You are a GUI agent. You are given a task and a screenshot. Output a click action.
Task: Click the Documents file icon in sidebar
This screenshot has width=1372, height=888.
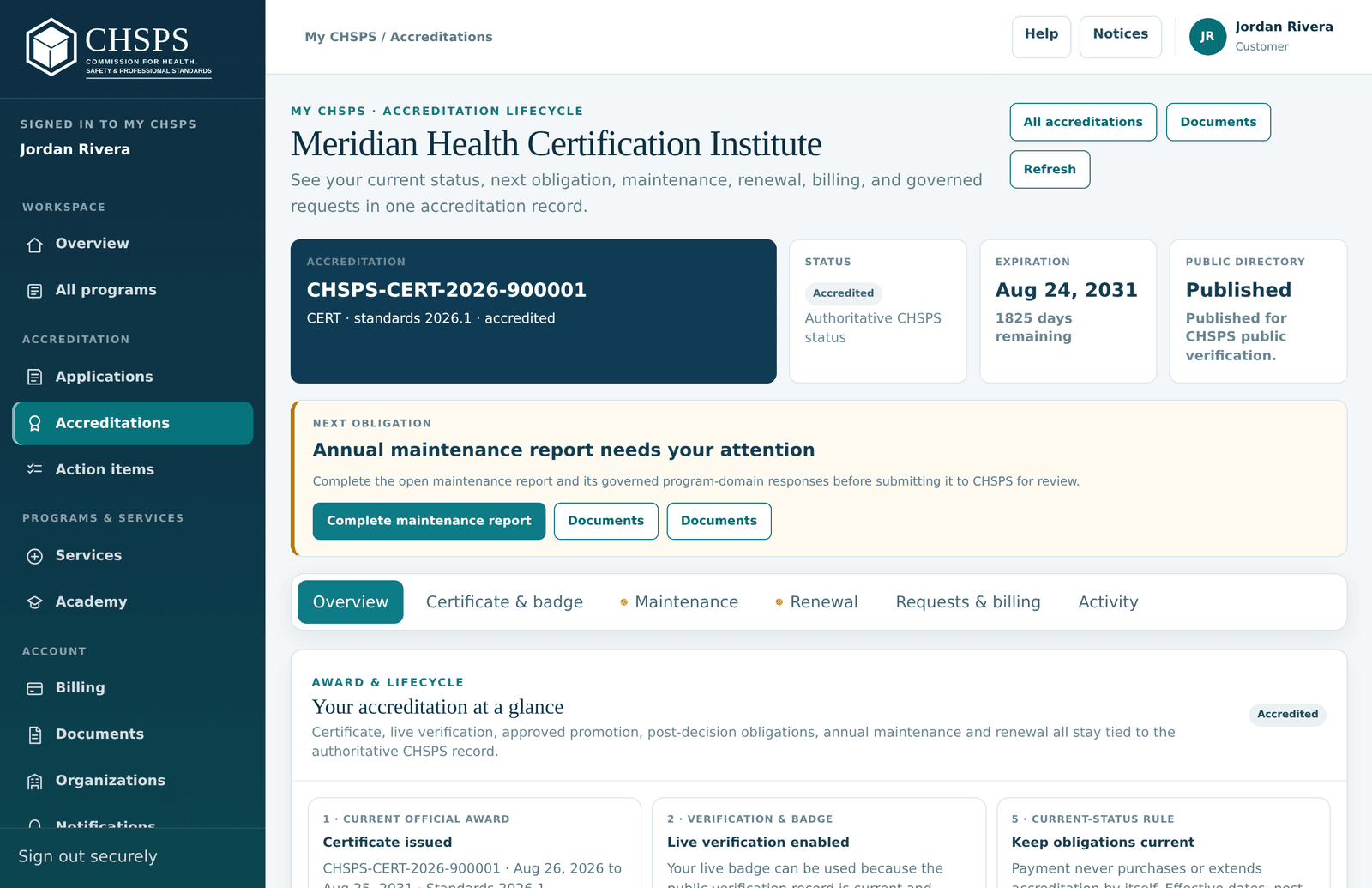[34, 734]
